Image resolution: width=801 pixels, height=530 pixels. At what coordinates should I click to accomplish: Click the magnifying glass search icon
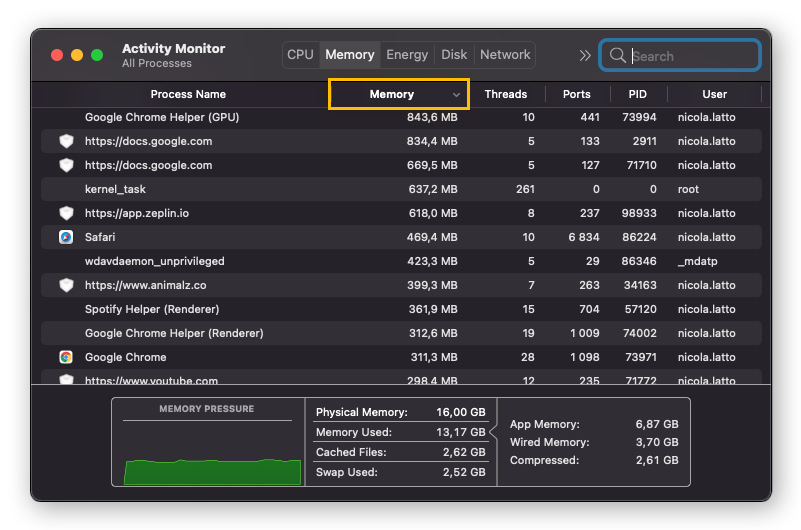[618, 55]
